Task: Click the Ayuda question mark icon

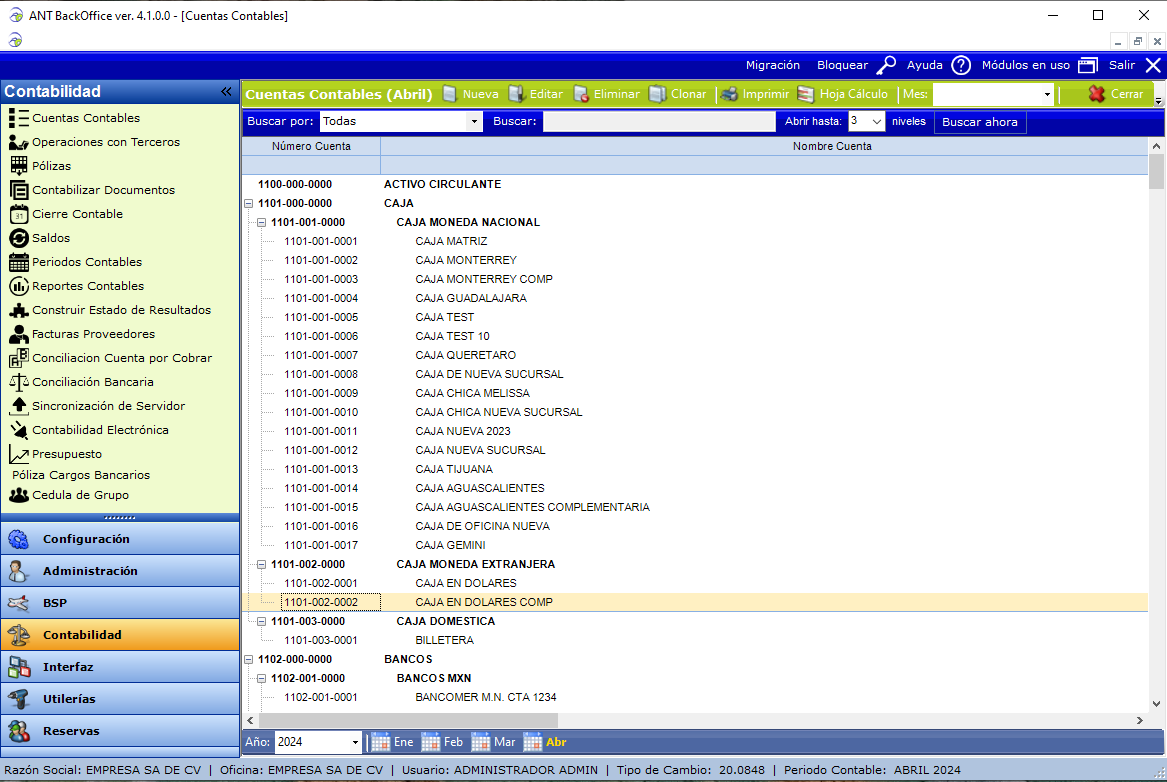Action: pyautogui.click(x=960, y=65)
